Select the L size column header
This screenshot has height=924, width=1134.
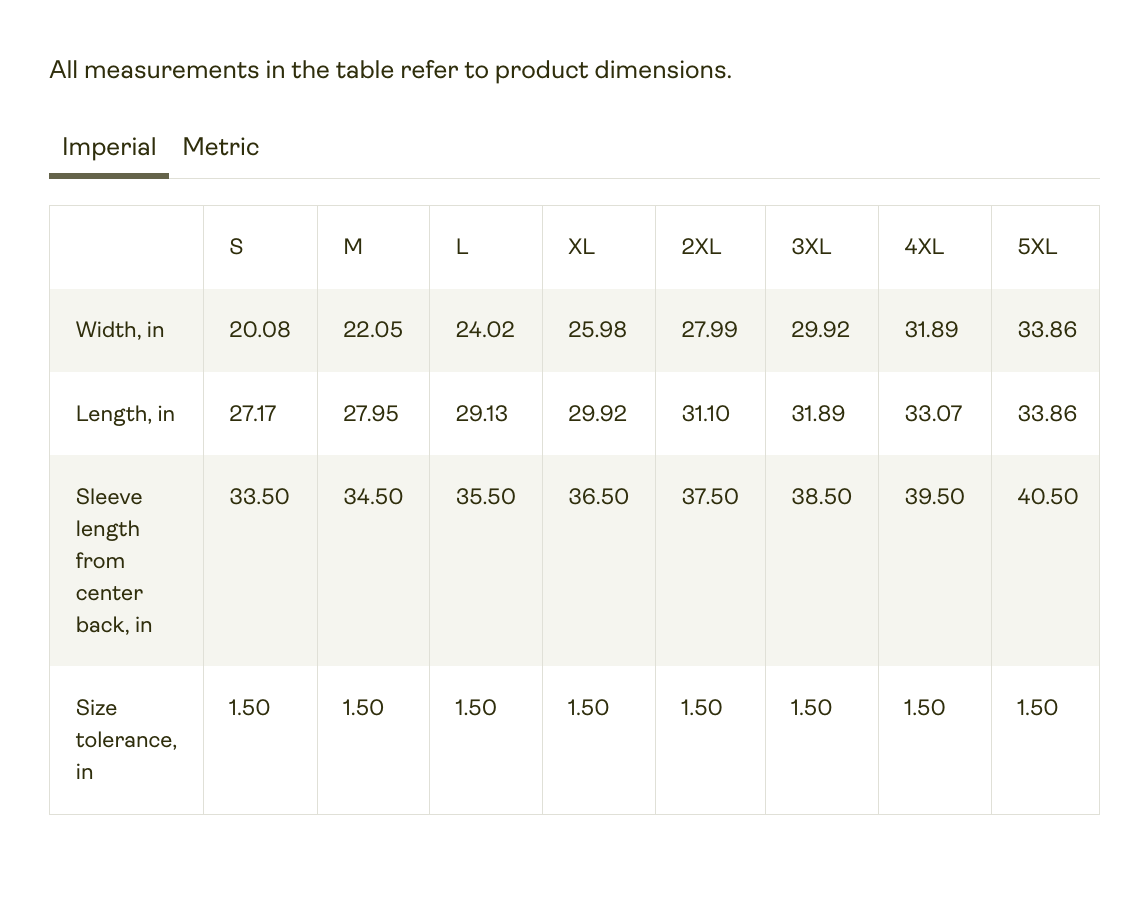coord(462,247)
